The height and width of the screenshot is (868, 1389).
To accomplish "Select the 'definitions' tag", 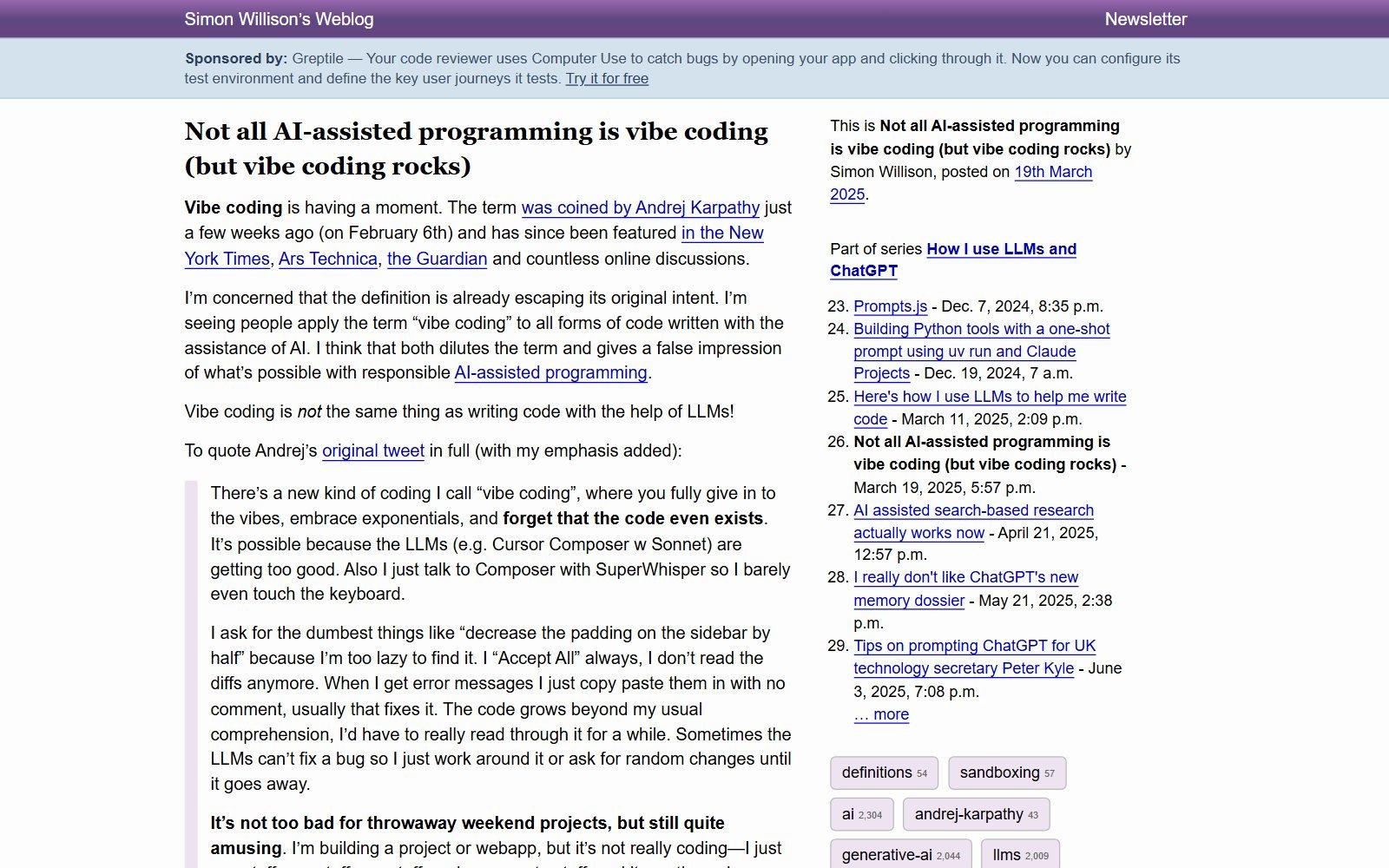I will point(884,773).
